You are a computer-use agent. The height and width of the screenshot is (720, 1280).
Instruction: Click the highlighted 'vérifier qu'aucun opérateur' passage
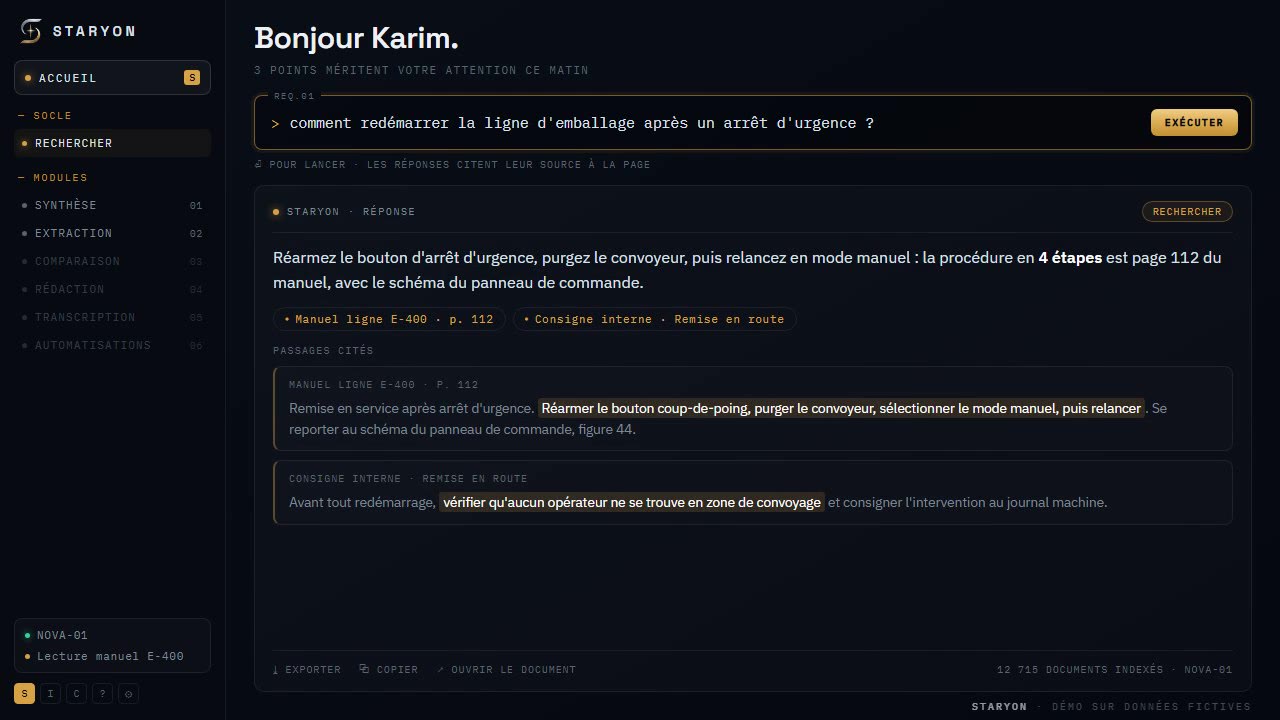coord(632,502)
